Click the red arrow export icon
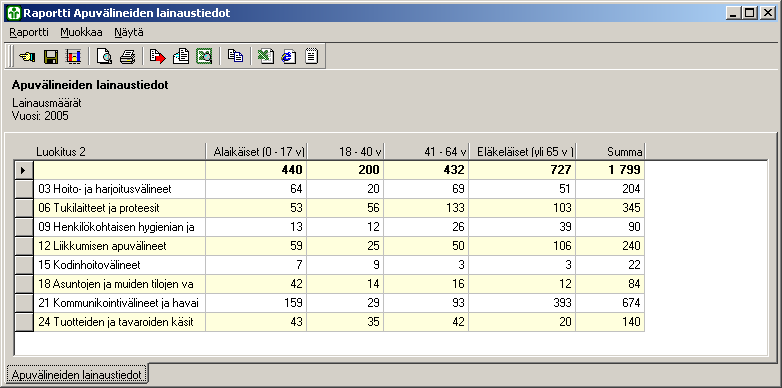Screen dimensions: 782x388 (158, 56)
